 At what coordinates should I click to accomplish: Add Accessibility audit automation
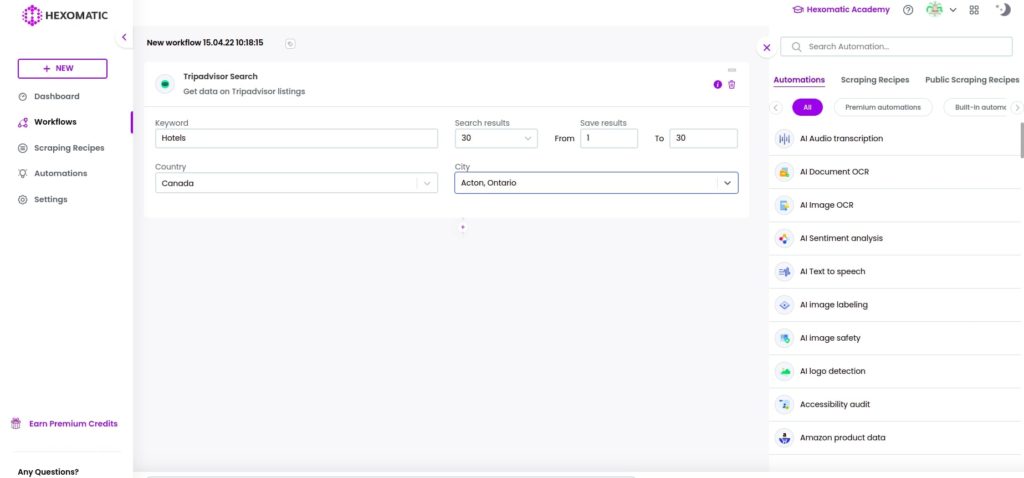pyautogui.click(x=895, y=405)
